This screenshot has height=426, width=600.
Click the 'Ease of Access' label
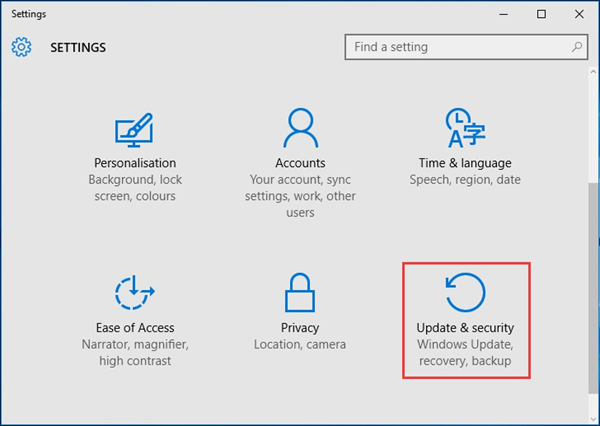(x=135, y=328)
